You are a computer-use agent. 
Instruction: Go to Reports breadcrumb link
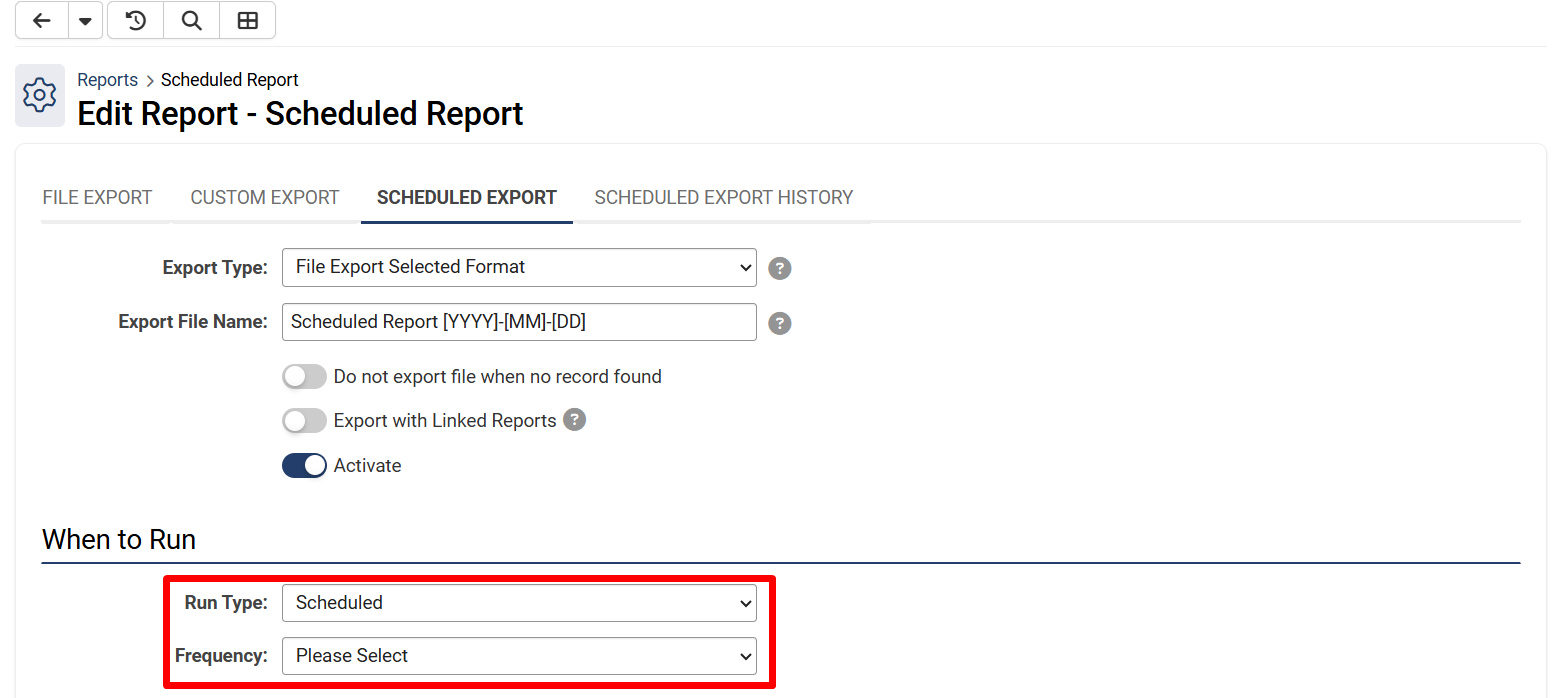108,80
